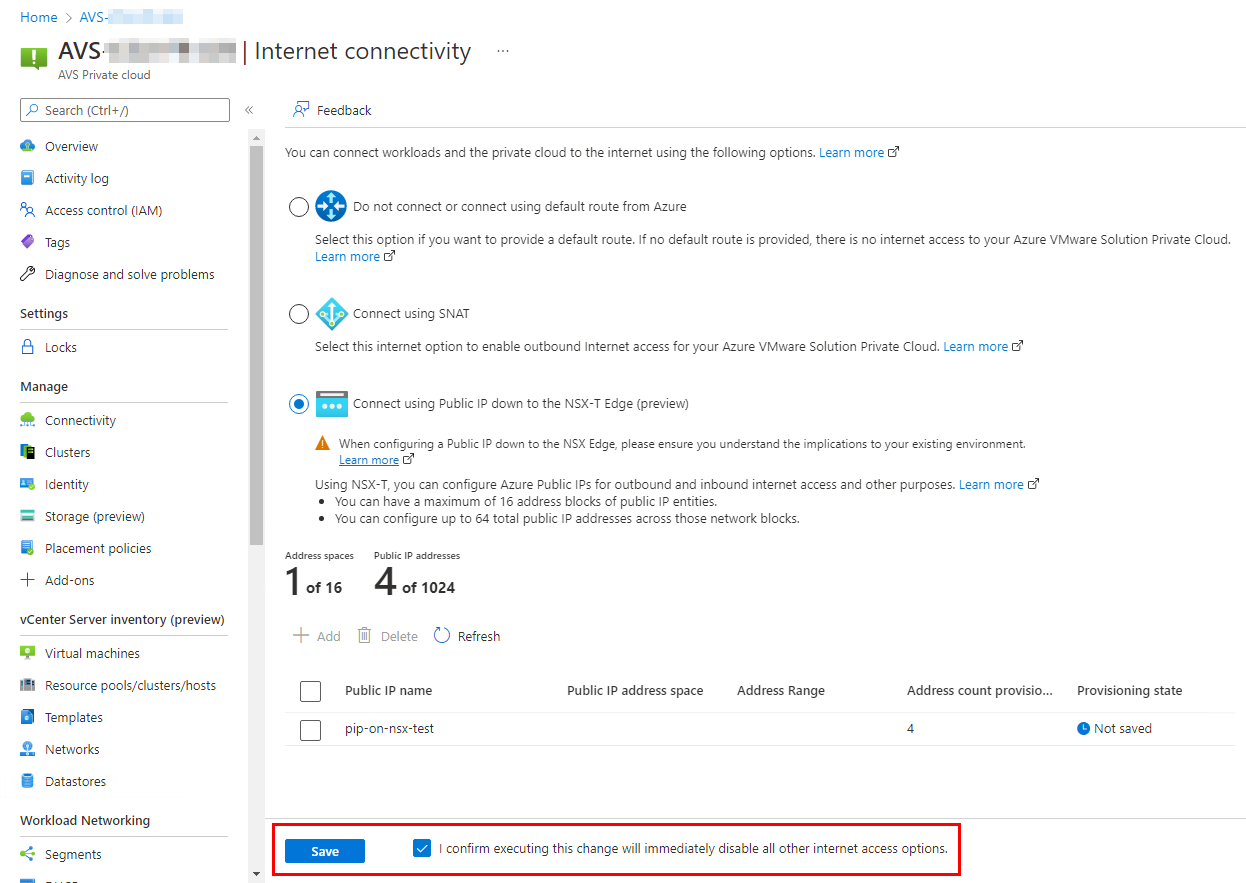Click the Identity icon
This screenshot has width=1246, height=883.
coord(28,484)
